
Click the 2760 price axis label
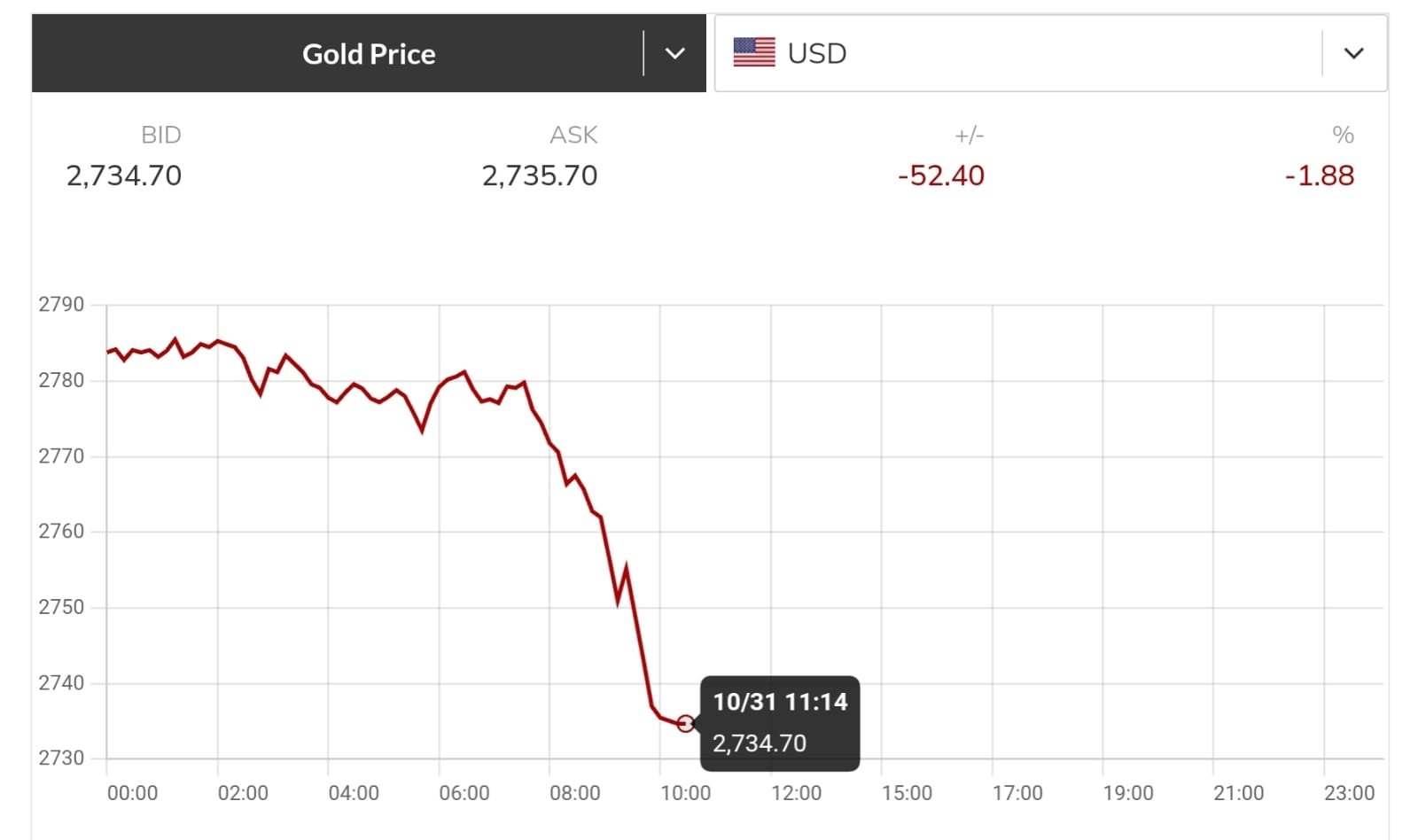click(x=61, y=532)
